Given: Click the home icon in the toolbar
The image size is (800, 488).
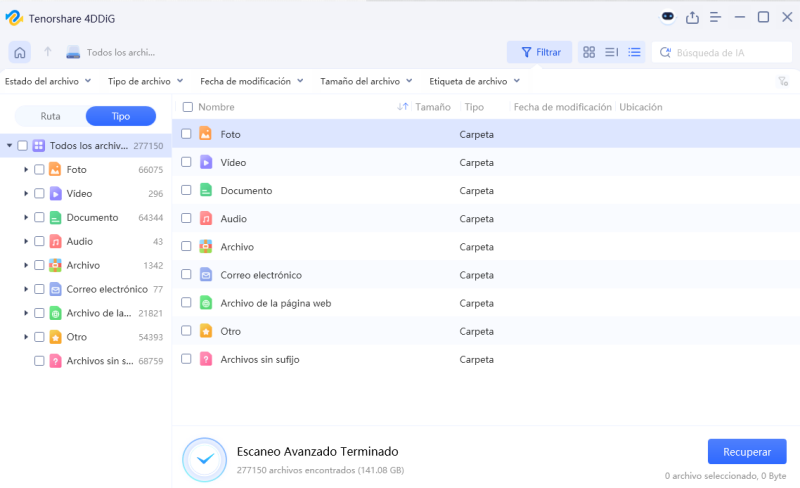Looking at the screenshot, I should [x=19, y=52].
